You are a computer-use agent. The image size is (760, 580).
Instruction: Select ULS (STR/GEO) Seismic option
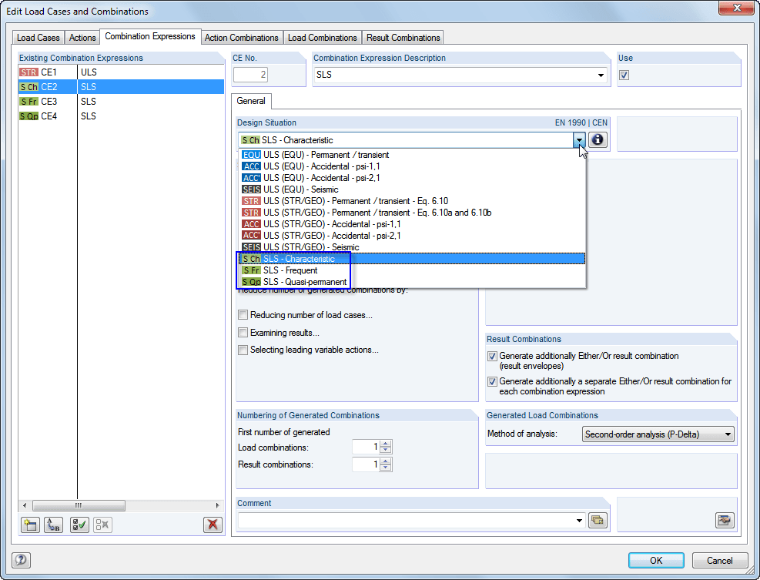(412, 247)
